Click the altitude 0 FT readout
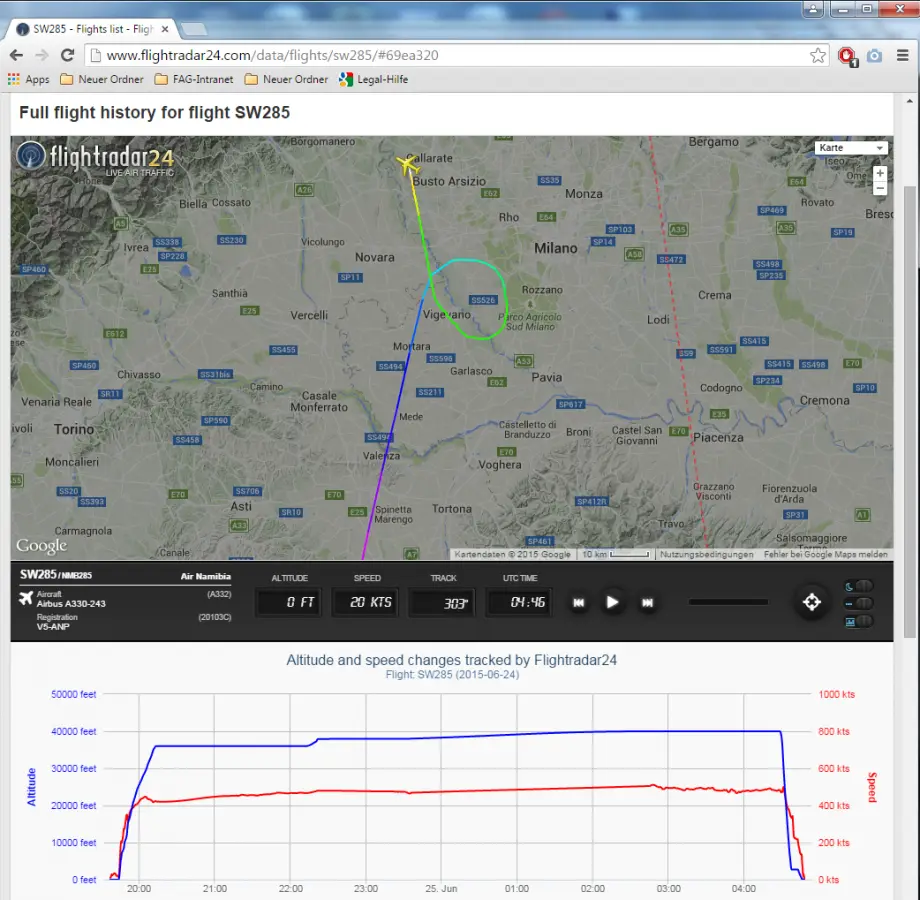The height and width of the screenshot is (900, 920). point(288,603)
